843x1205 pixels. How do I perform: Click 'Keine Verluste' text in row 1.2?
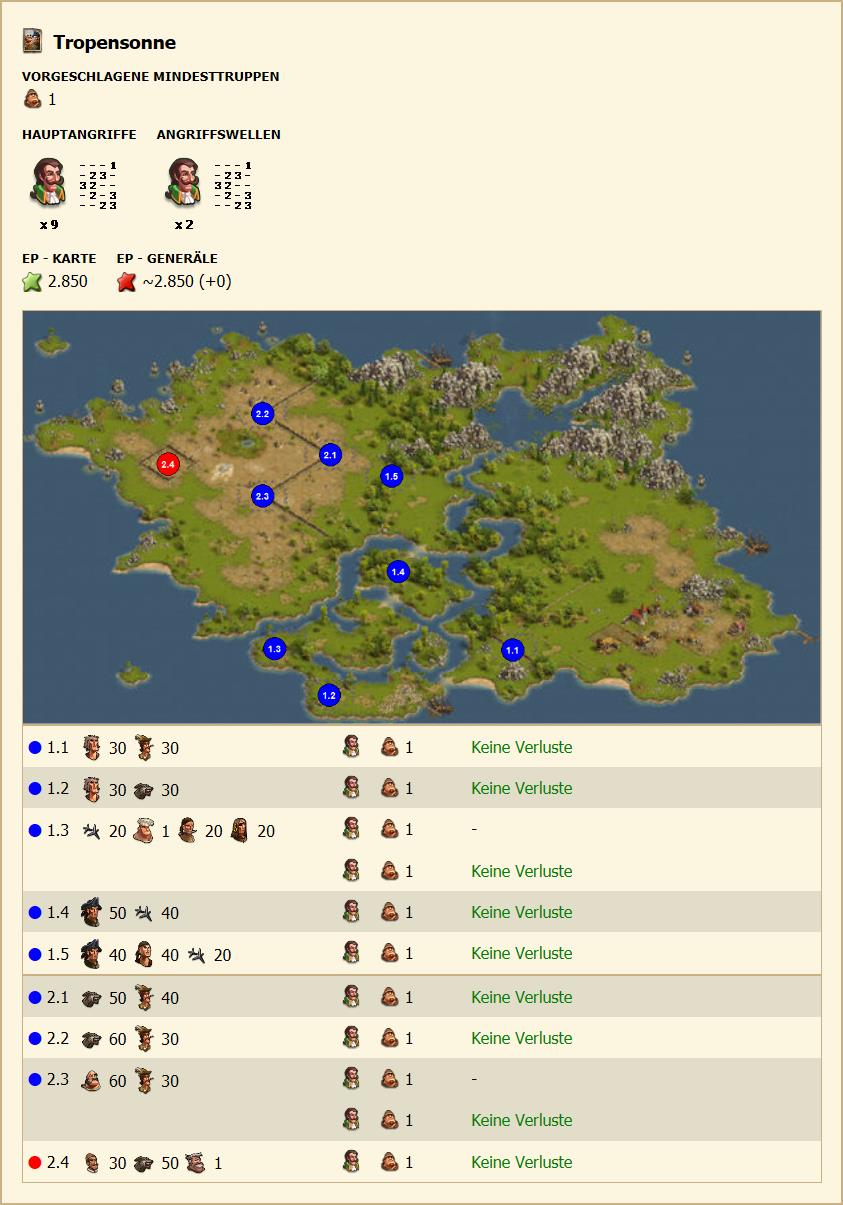pyautogui.click(x=521, y=788)
